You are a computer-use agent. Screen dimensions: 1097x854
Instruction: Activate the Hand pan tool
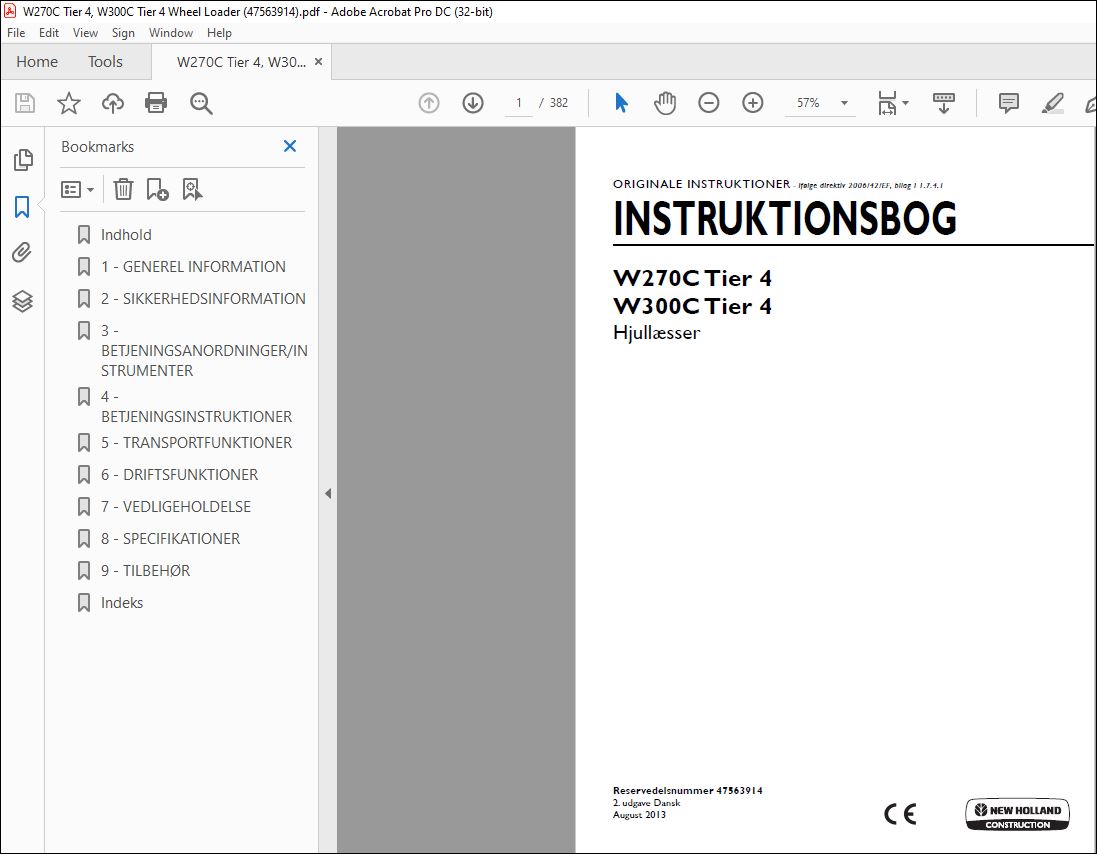665,103
